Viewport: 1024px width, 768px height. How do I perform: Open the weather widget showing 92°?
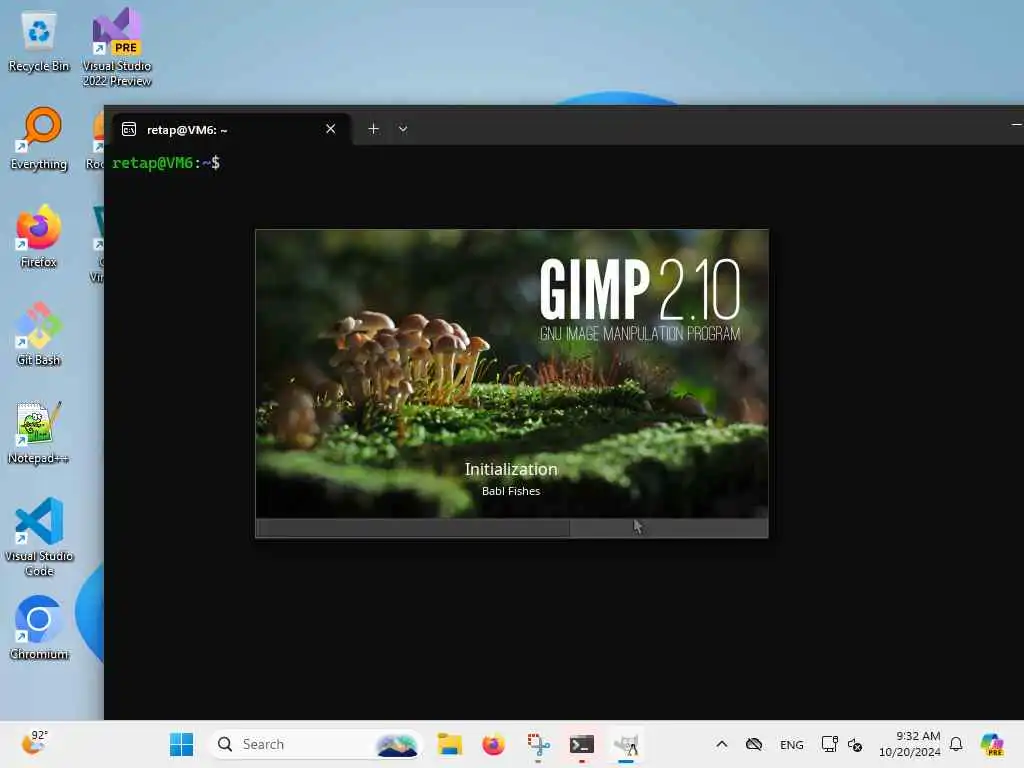pos(34,743)
